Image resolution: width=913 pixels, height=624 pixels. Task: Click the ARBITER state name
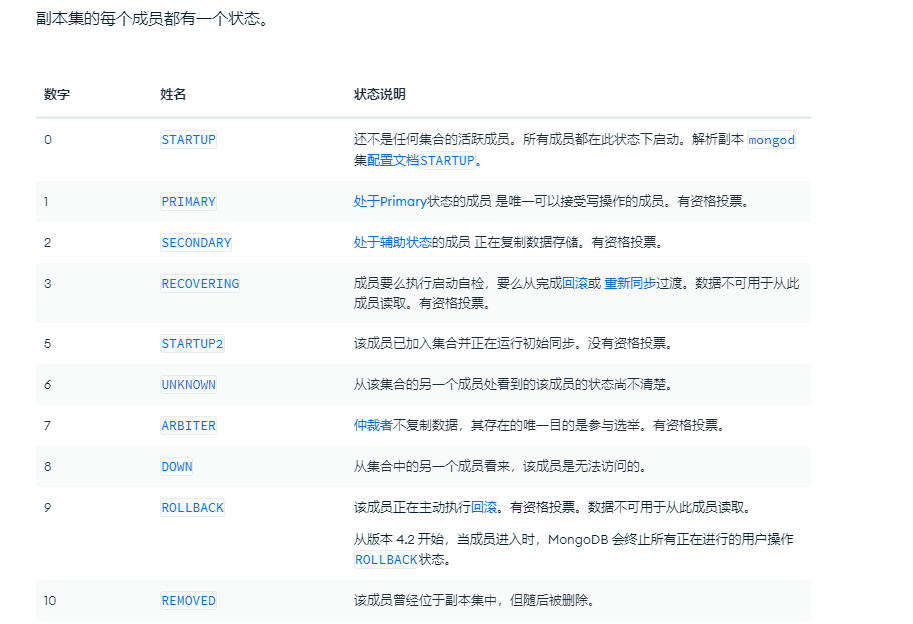pyautogui.click(x=188, y=426)
